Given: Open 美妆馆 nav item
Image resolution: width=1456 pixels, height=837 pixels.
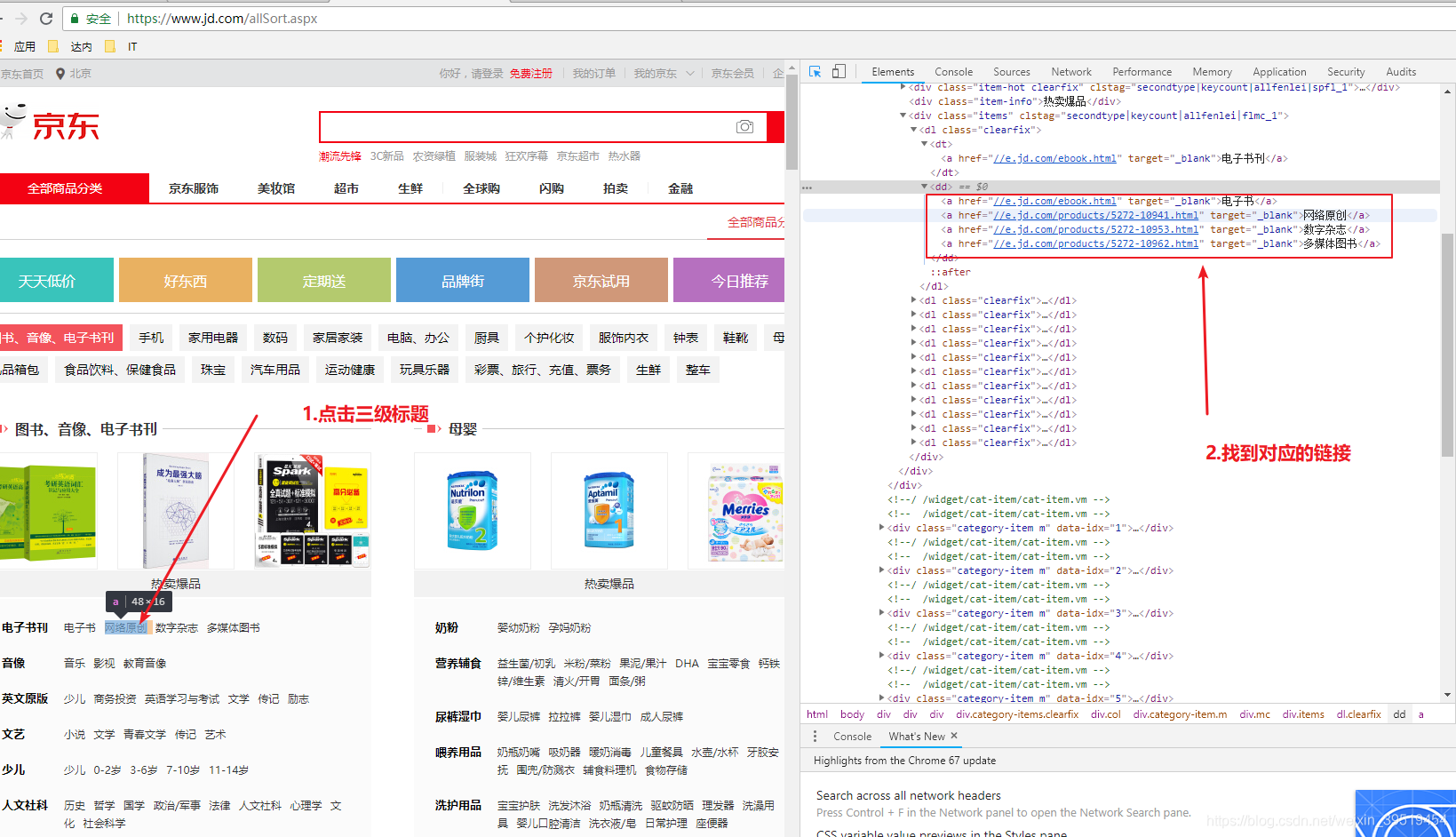Looking at the screenshot, I should click(276, 188).
